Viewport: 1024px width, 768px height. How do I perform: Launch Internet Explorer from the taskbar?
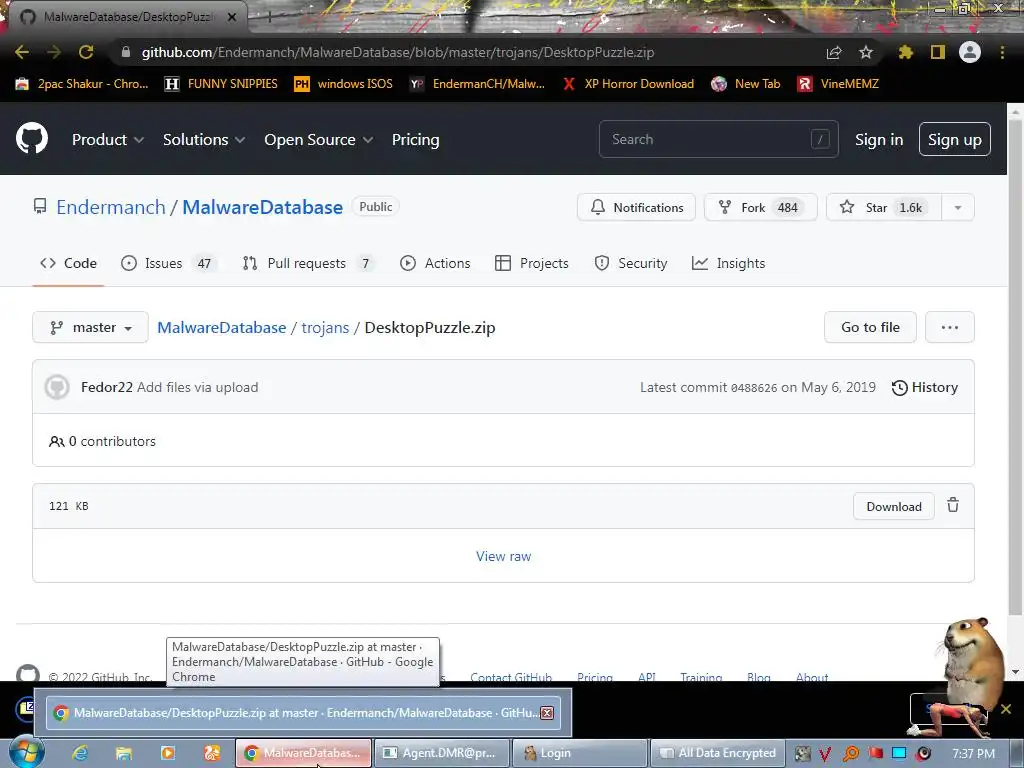(80, 753)
